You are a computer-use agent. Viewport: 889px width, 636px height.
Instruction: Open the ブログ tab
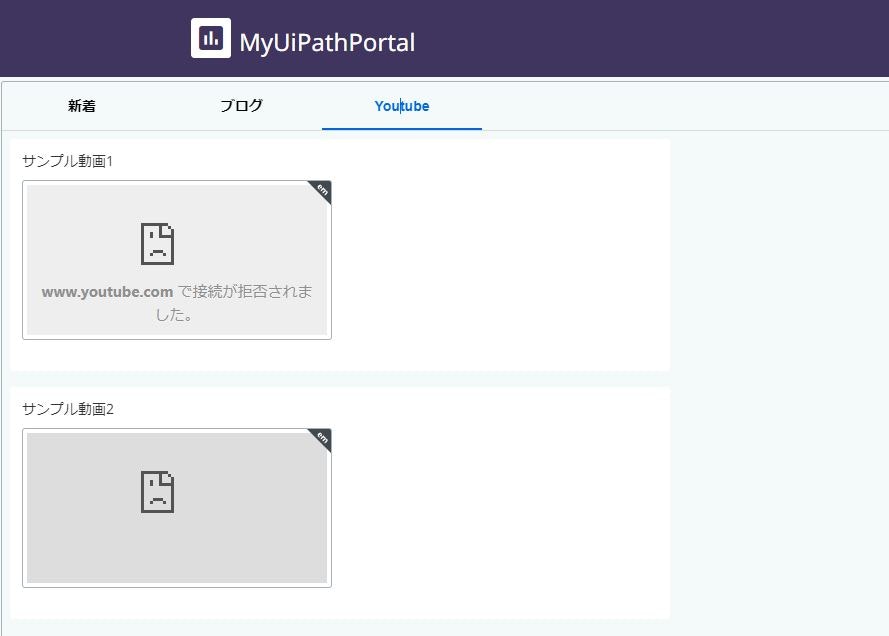[240, 104]
